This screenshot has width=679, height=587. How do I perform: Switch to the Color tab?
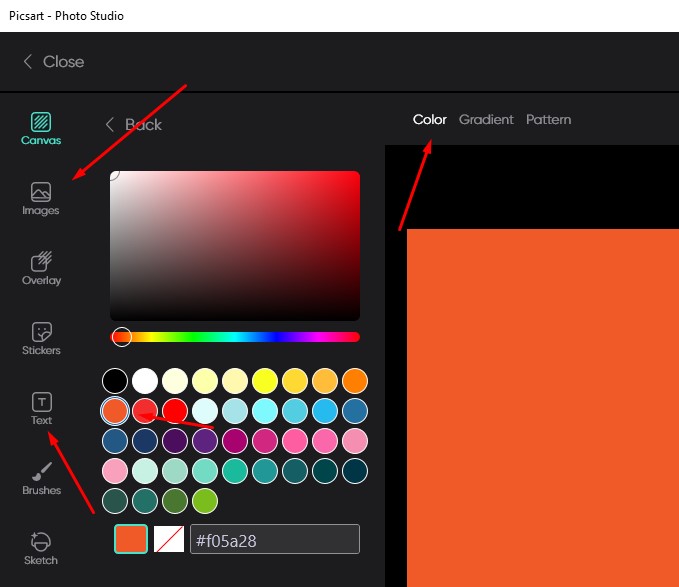[430, 120]
